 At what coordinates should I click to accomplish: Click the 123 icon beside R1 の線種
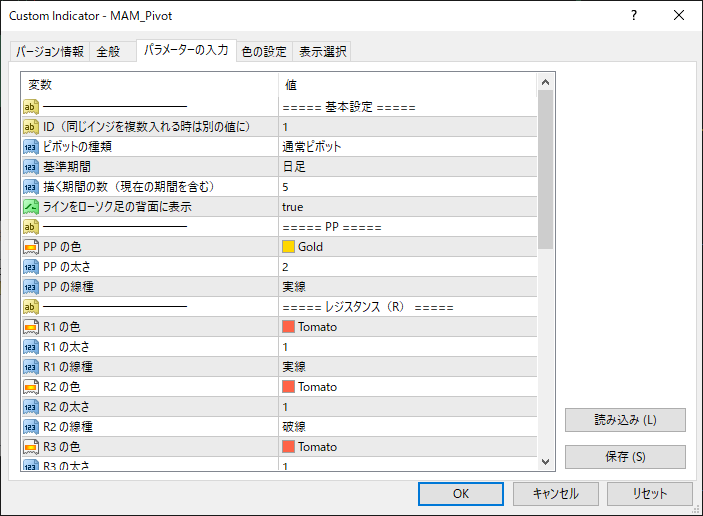pyautogui.click(x=31, y=367)
